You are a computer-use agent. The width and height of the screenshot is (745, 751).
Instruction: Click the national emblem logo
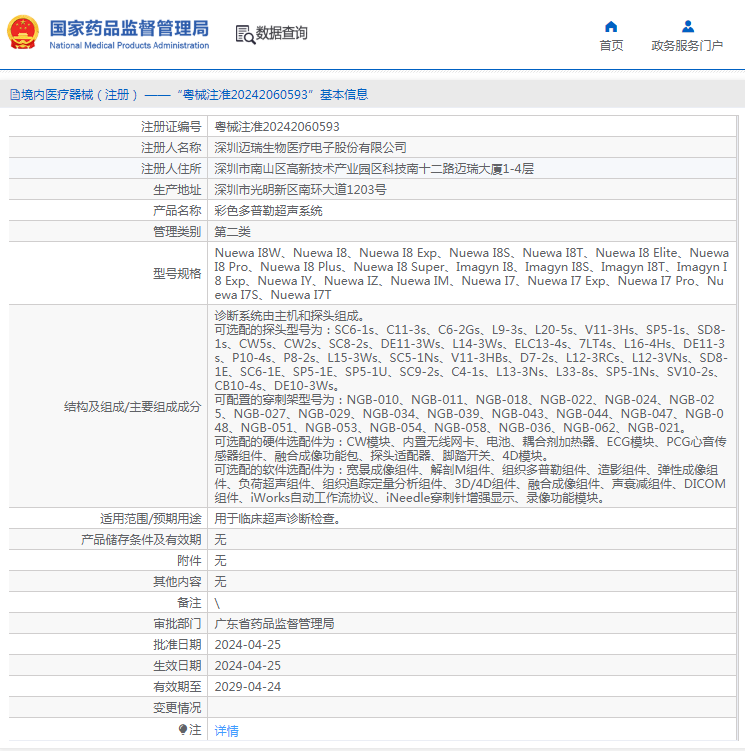tap(23, 33)
